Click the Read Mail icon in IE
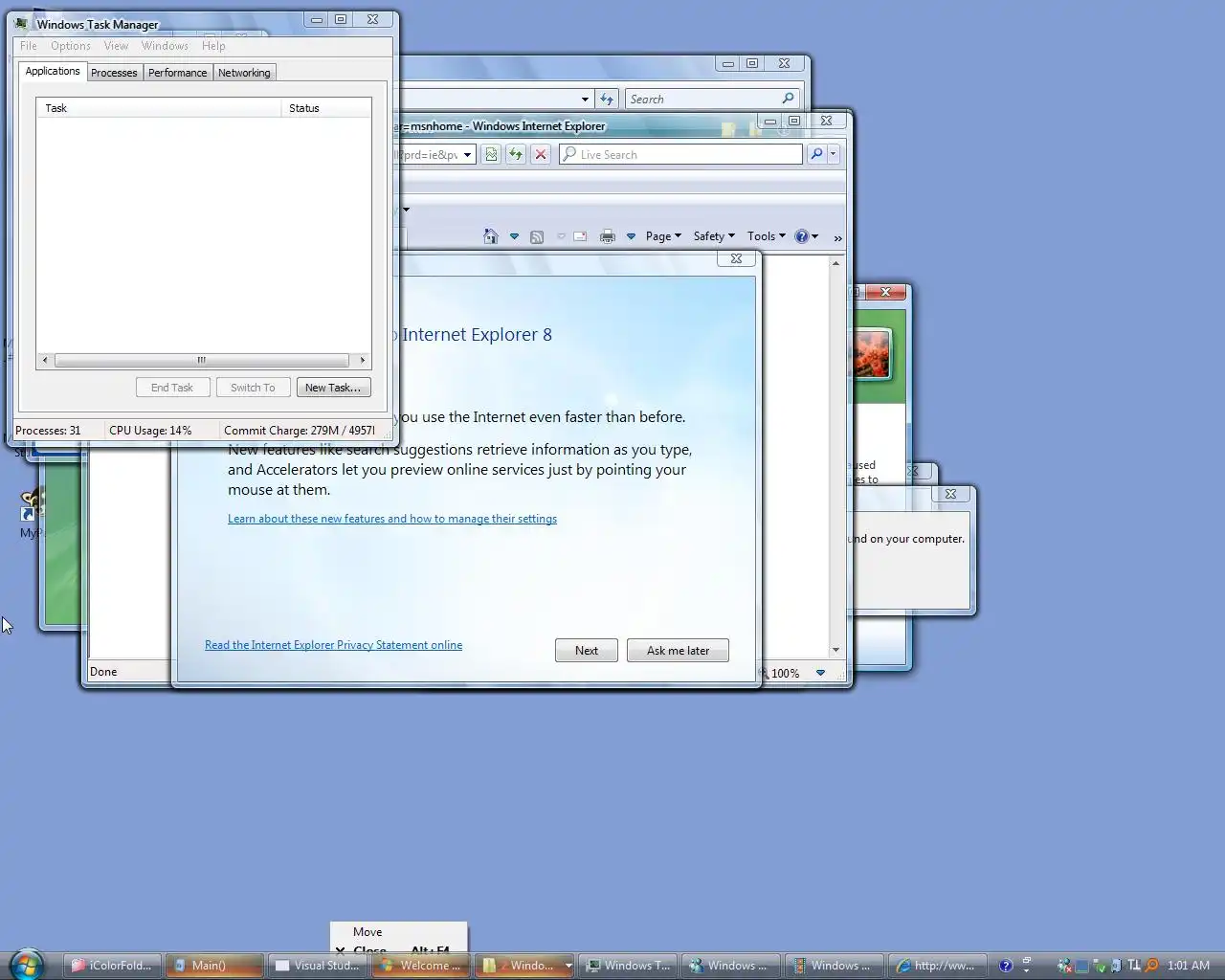The height and width of the screenshot is (980, 1225). pyautogui.click(x=580, y=236)
